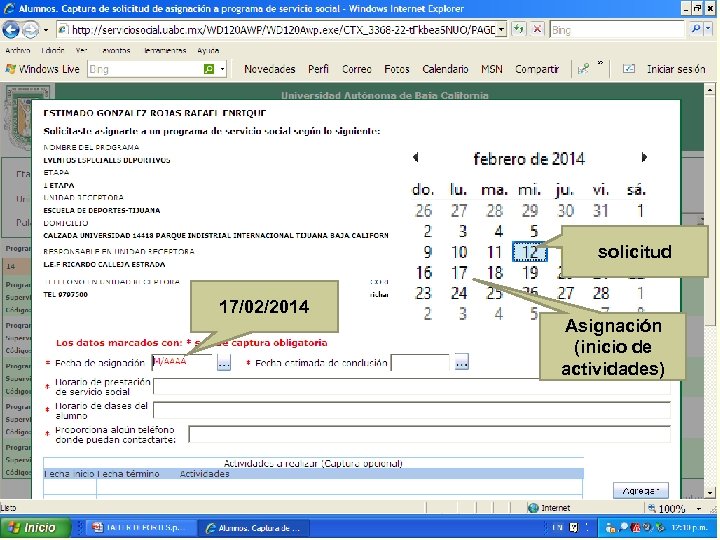Select day 12 in the February calendar
720x540 pixels.
pos(529,252)
